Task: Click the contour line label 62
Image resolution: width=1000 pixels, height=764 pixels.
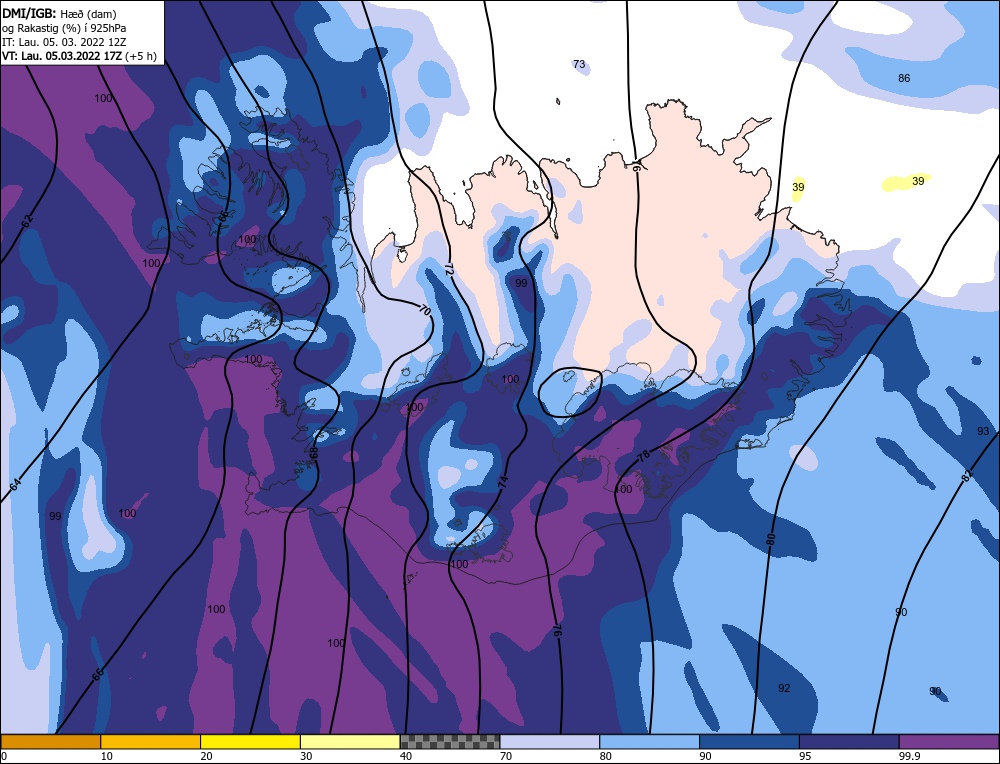Action: (x=26, y=221)
